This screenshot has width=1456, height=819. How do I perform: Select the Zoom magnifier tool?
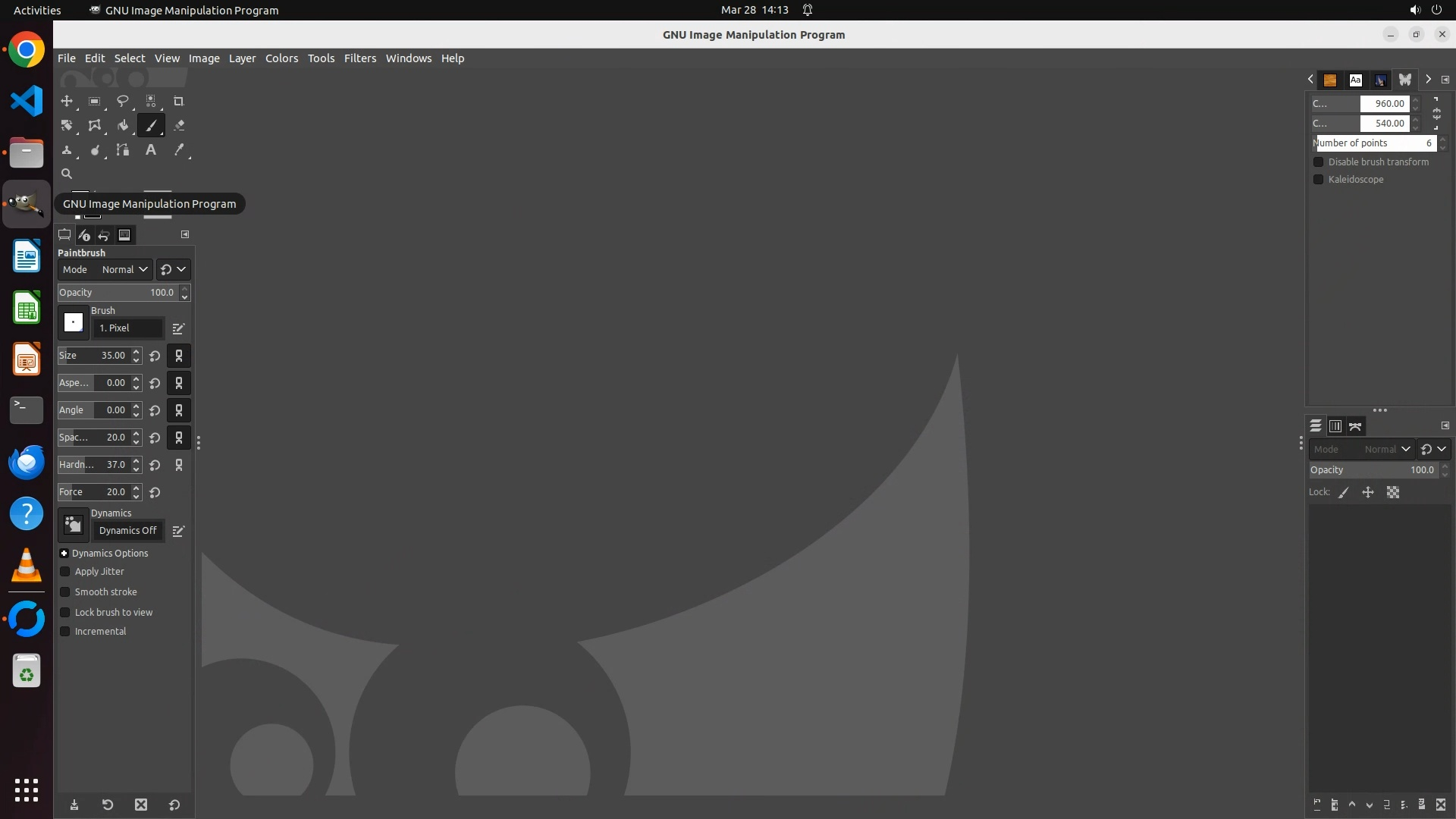coord(67,174)
